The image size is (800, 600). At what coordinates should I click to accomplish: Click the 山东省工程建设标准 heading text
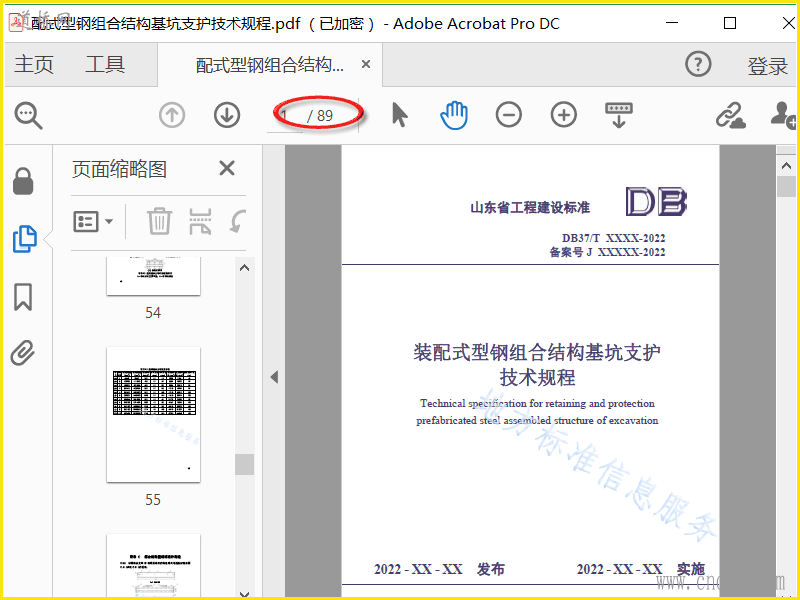pos(530,207)
